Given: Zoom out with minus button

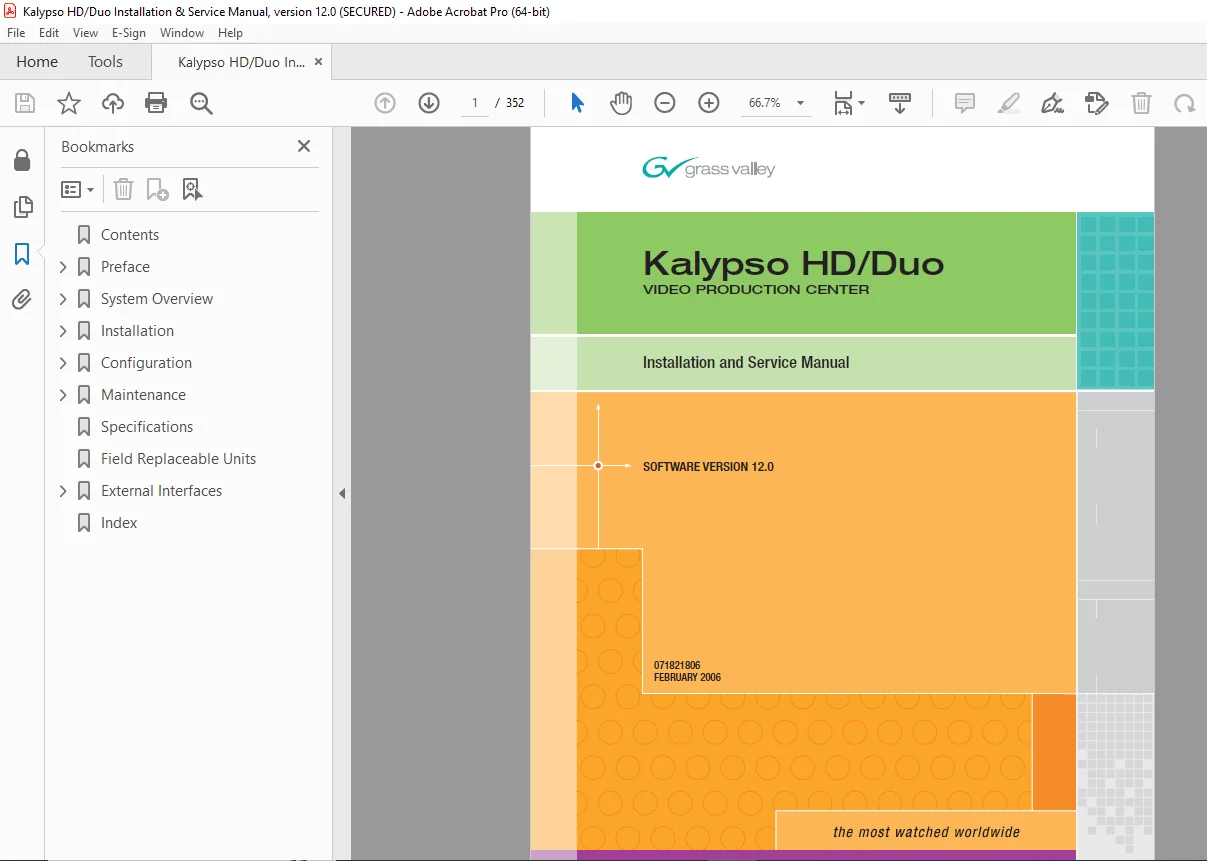Looking at the screenshot, I should click(665, 103).
